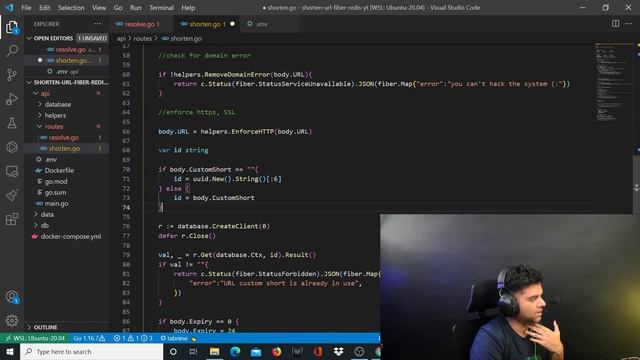
Task: Open docker-compose.yml in explorer
Action: 67,236
